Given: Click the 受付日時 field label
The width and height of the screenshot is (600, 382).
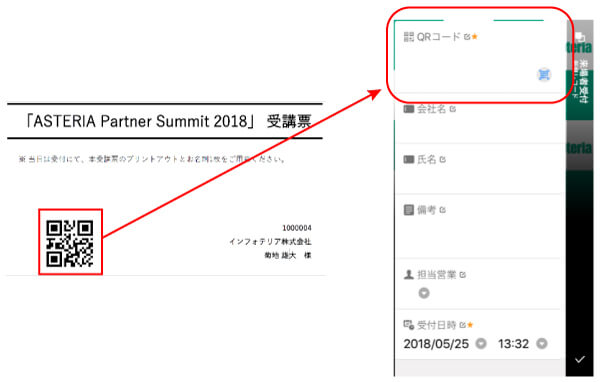Looking at the screenshot, I should [437, 325].
